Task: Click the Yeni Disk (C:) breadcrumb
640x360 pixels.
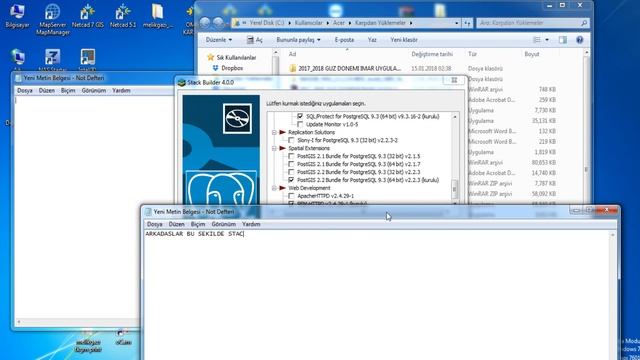Action: 267,23
